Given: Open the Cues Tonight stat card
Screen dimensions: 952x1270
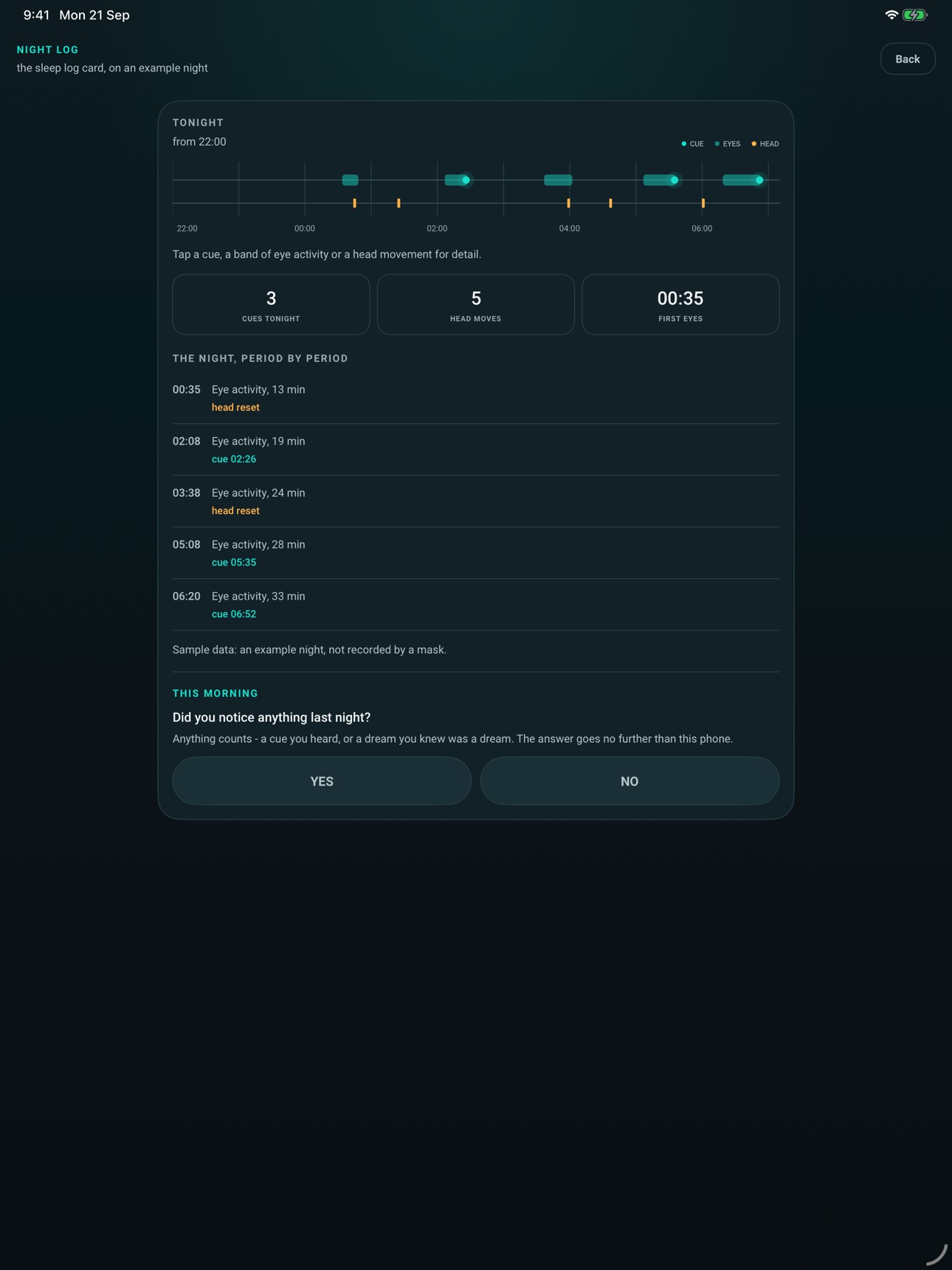Looking at the screenshot, I should (x=271, y=304).
